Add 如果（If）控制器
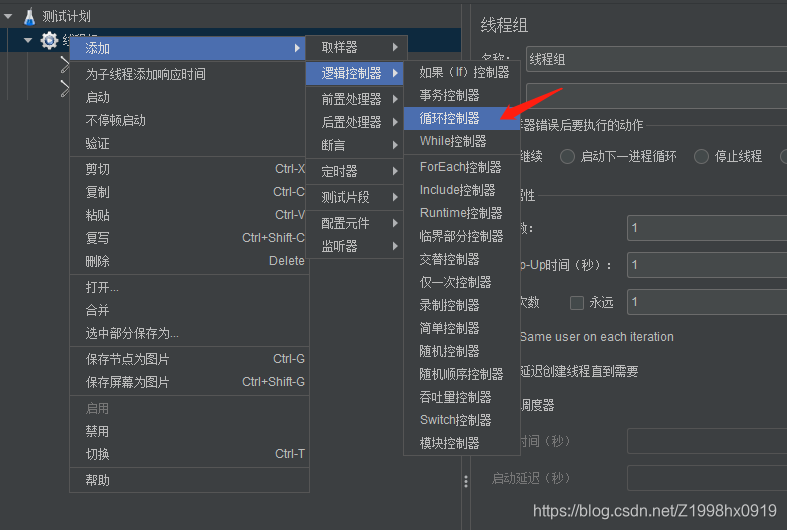 462,72
